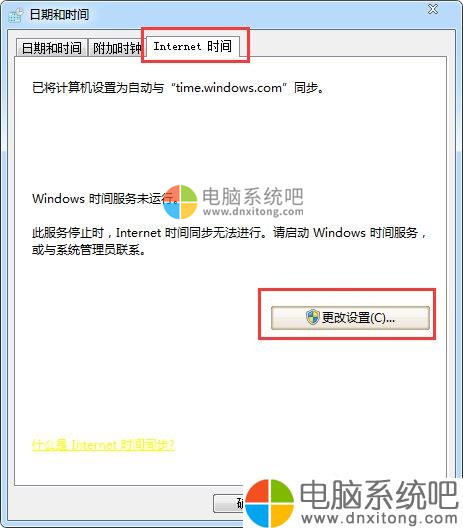Open the 什么是 Internet 时间同步 help link
Screen dimensions: 463x528
coord(103,444)
